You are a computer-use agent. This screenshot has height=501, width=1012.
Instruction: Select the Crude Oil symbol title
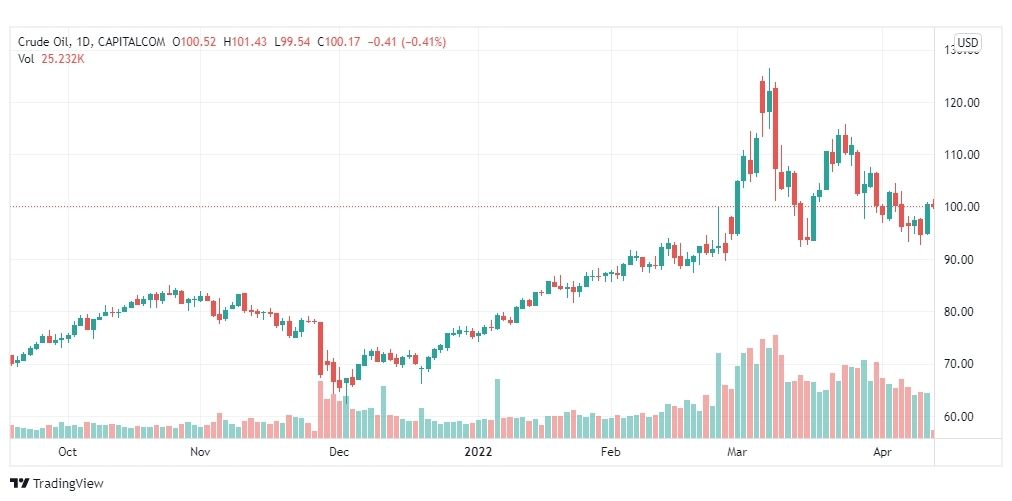tap(45, 42)
